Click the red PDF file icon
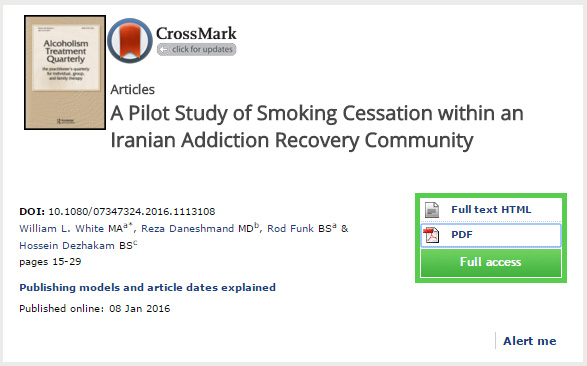 [x=431, y=235]
